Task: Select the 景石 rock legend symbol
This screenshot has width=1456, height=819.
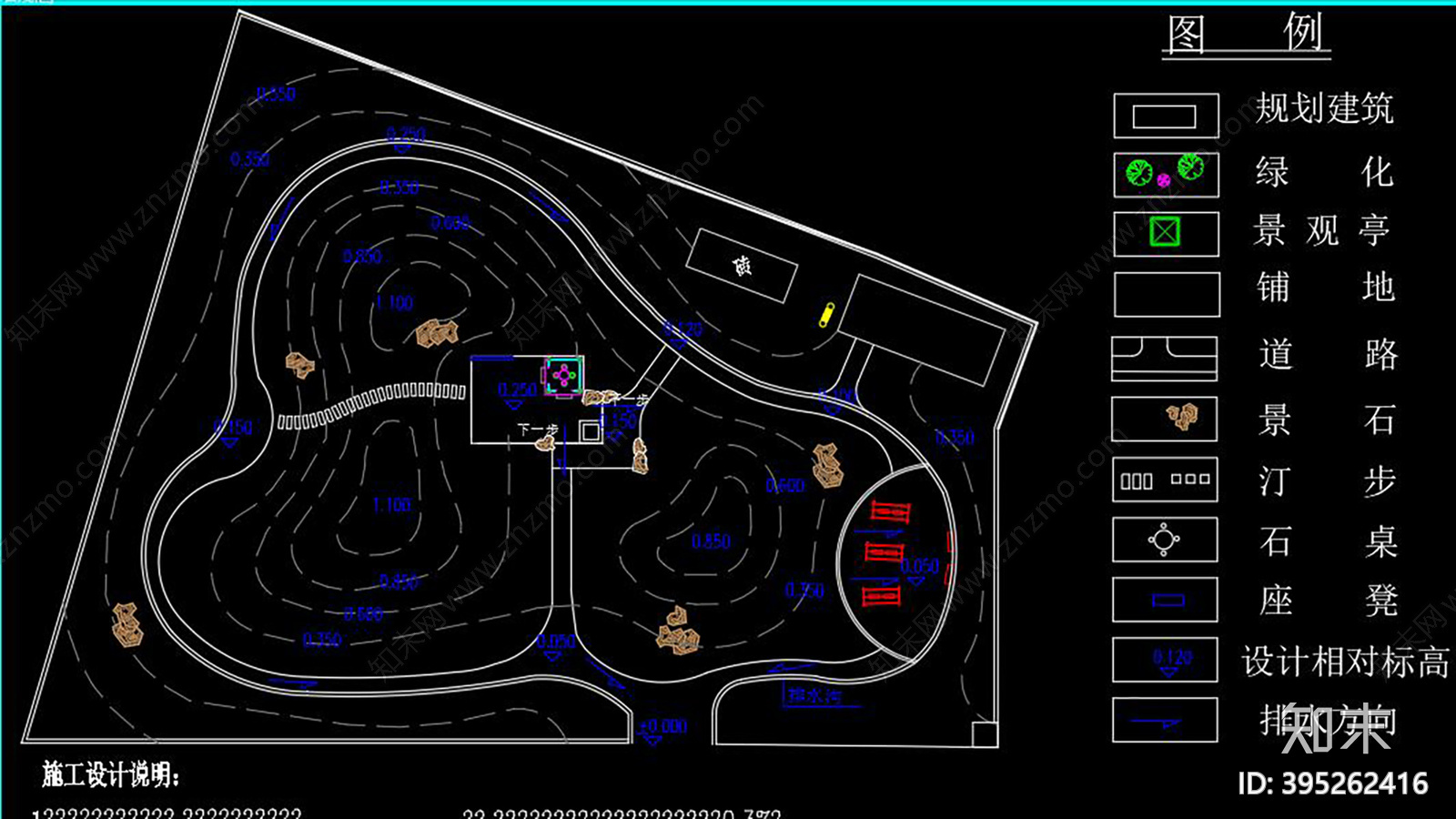Action: click(1164, 419)
